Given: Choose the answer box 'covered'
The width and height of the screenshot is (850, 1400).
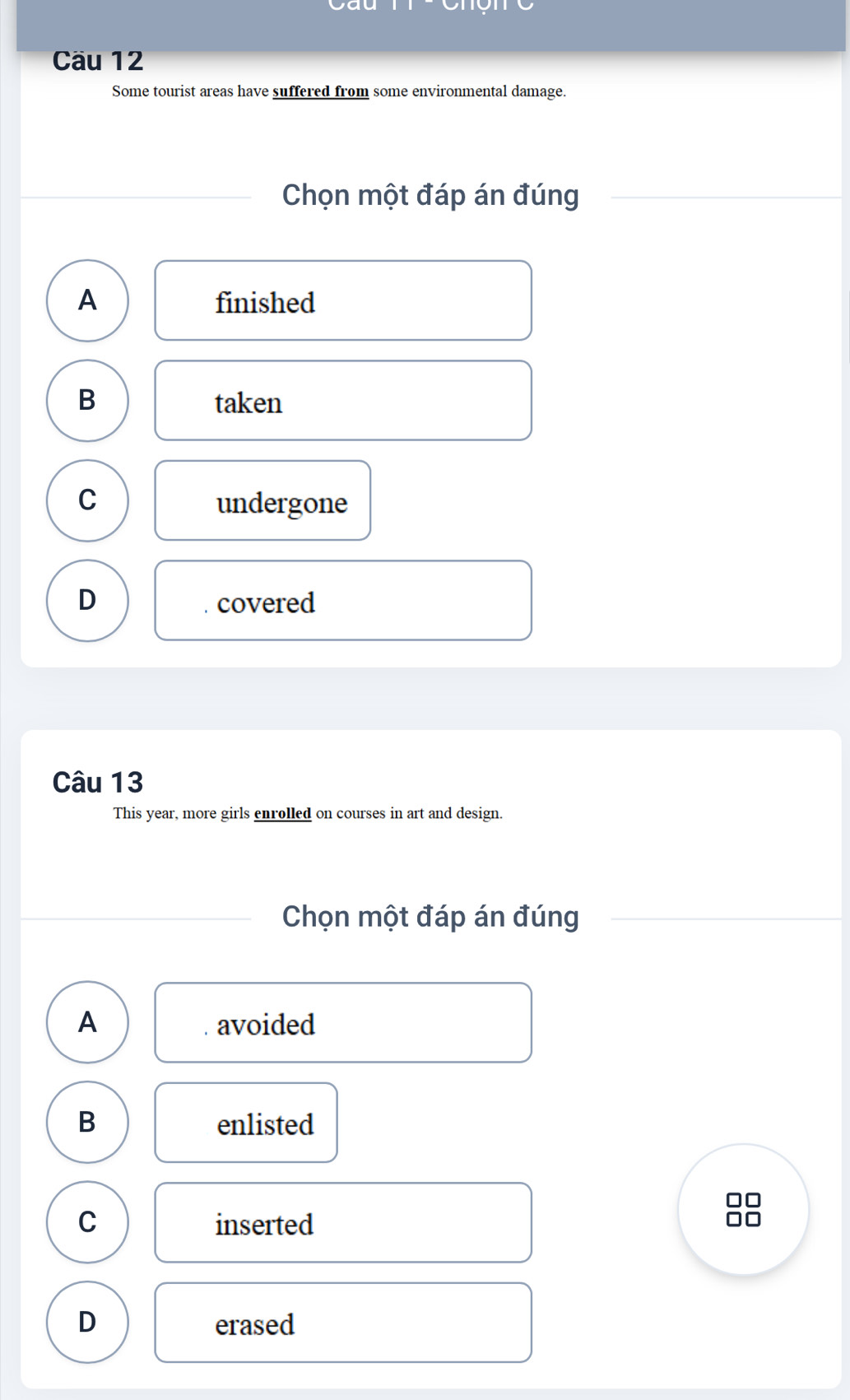Looking at the screenshot, I should pyautogui.click(x=343, y=600).
